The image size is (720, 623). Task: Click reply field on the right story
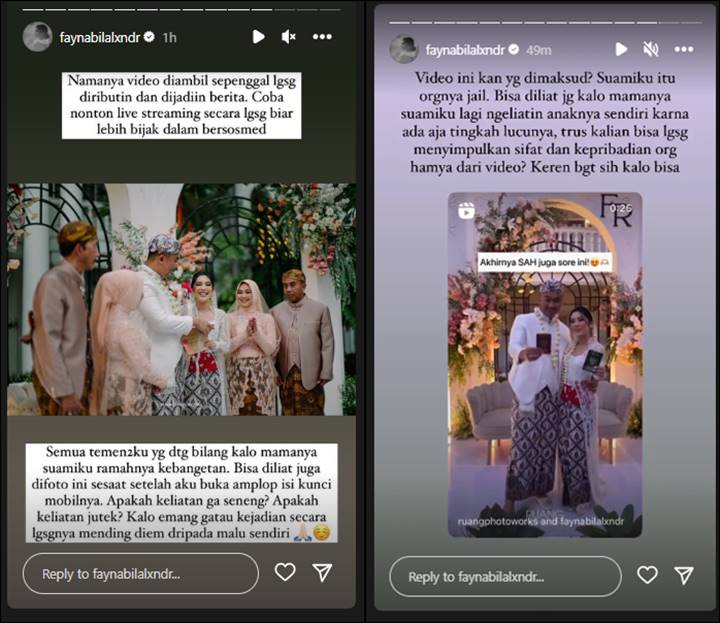[506, 577]
